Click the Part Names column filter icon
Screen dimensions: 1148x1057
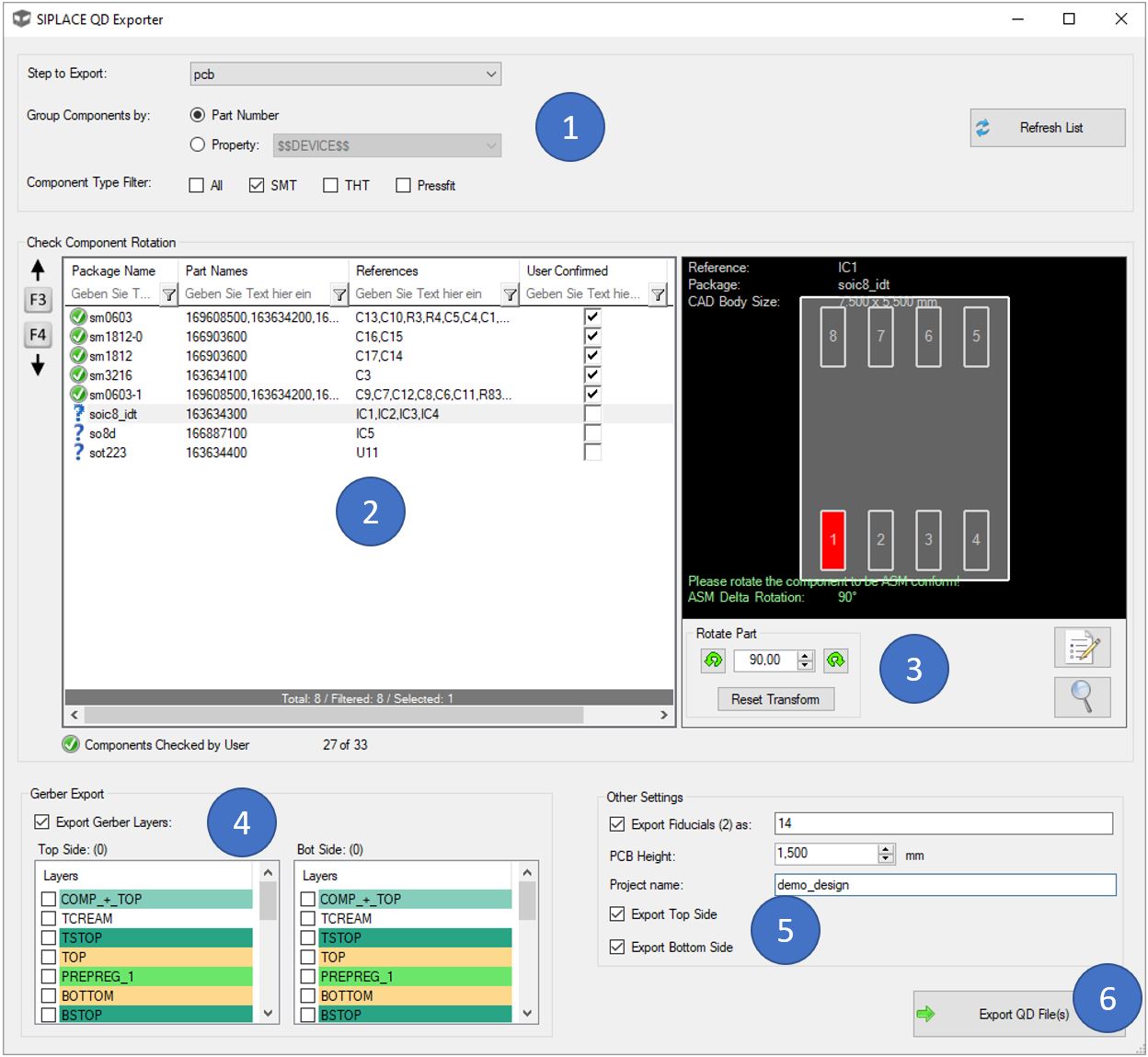pyautogui.click(x=339, y=294)
